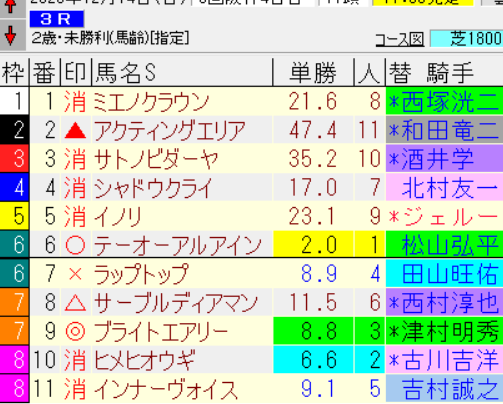Open jockey 和田竜二 cell
Screen dimensions: 503x404
(444, 130)
